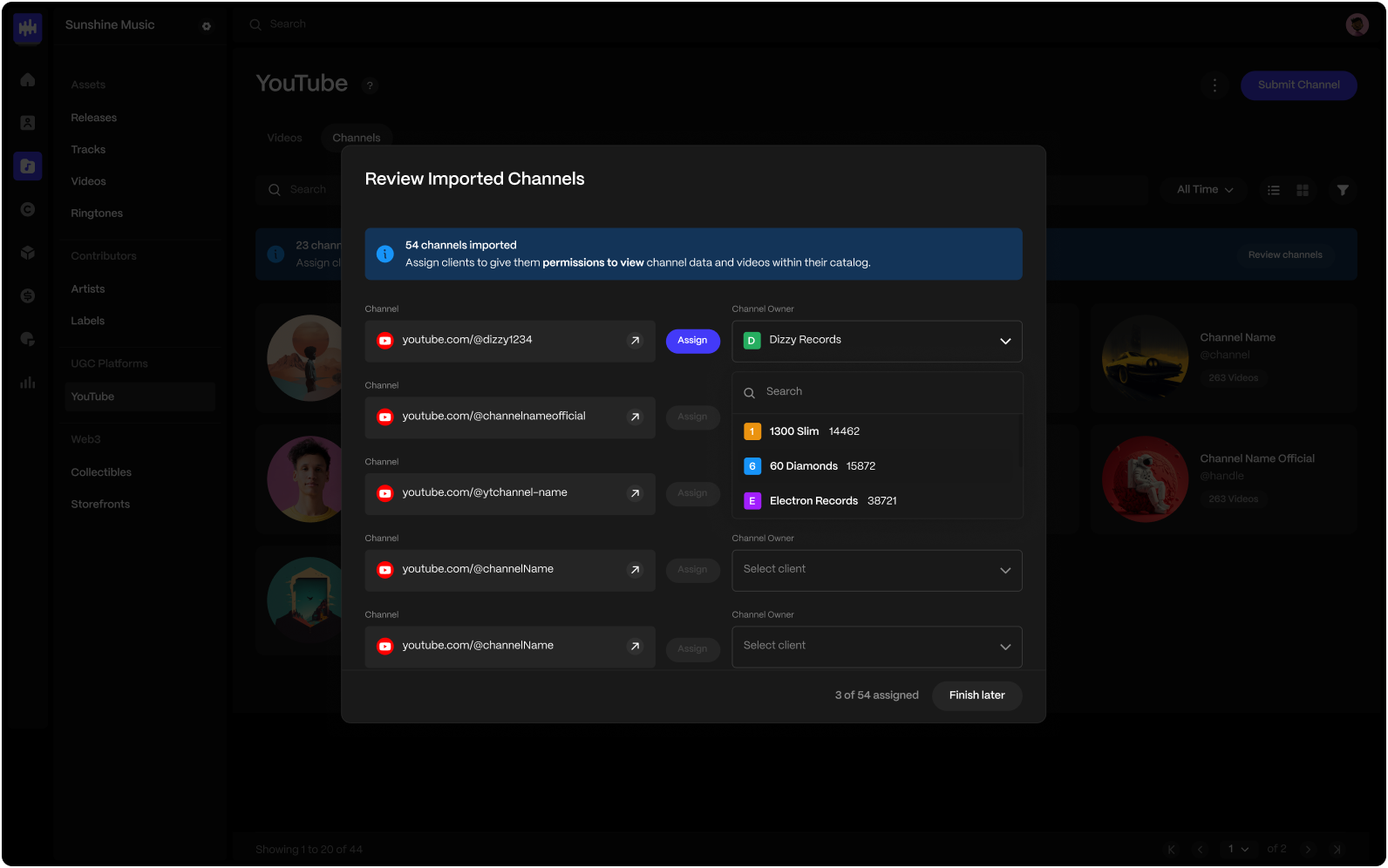
Task: Open Ringtones in the sidebar
Action: (97, 214)
